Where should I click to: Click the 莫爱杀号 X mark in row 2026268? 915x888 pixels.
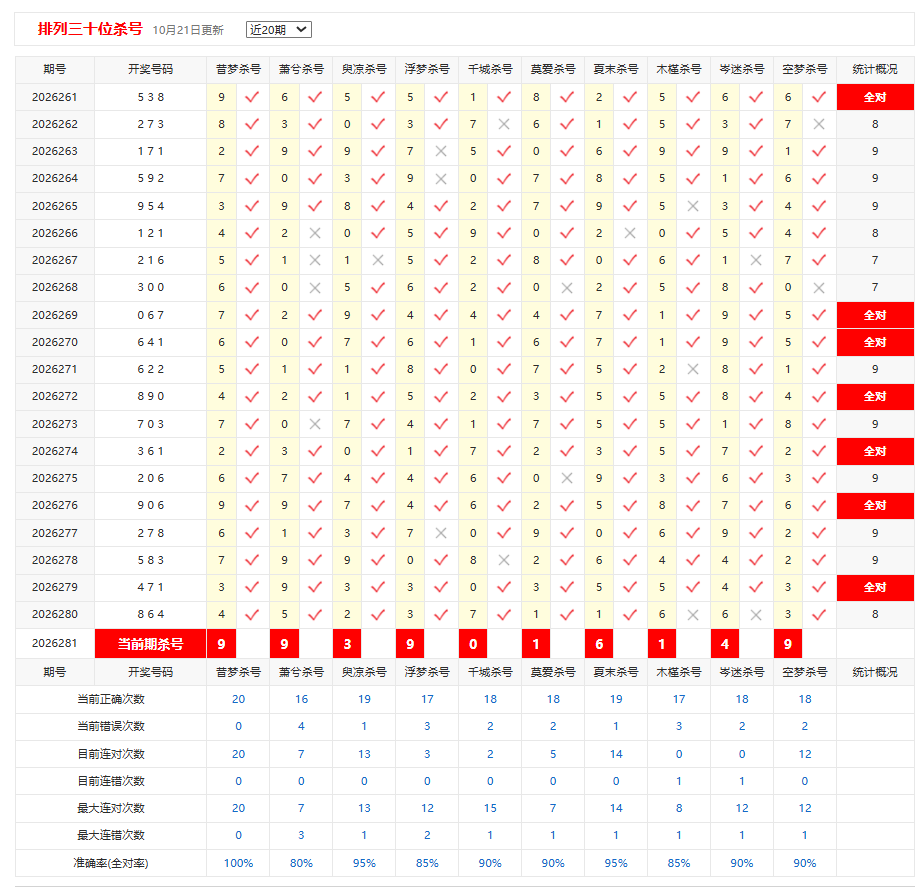[x=567, y=288]
